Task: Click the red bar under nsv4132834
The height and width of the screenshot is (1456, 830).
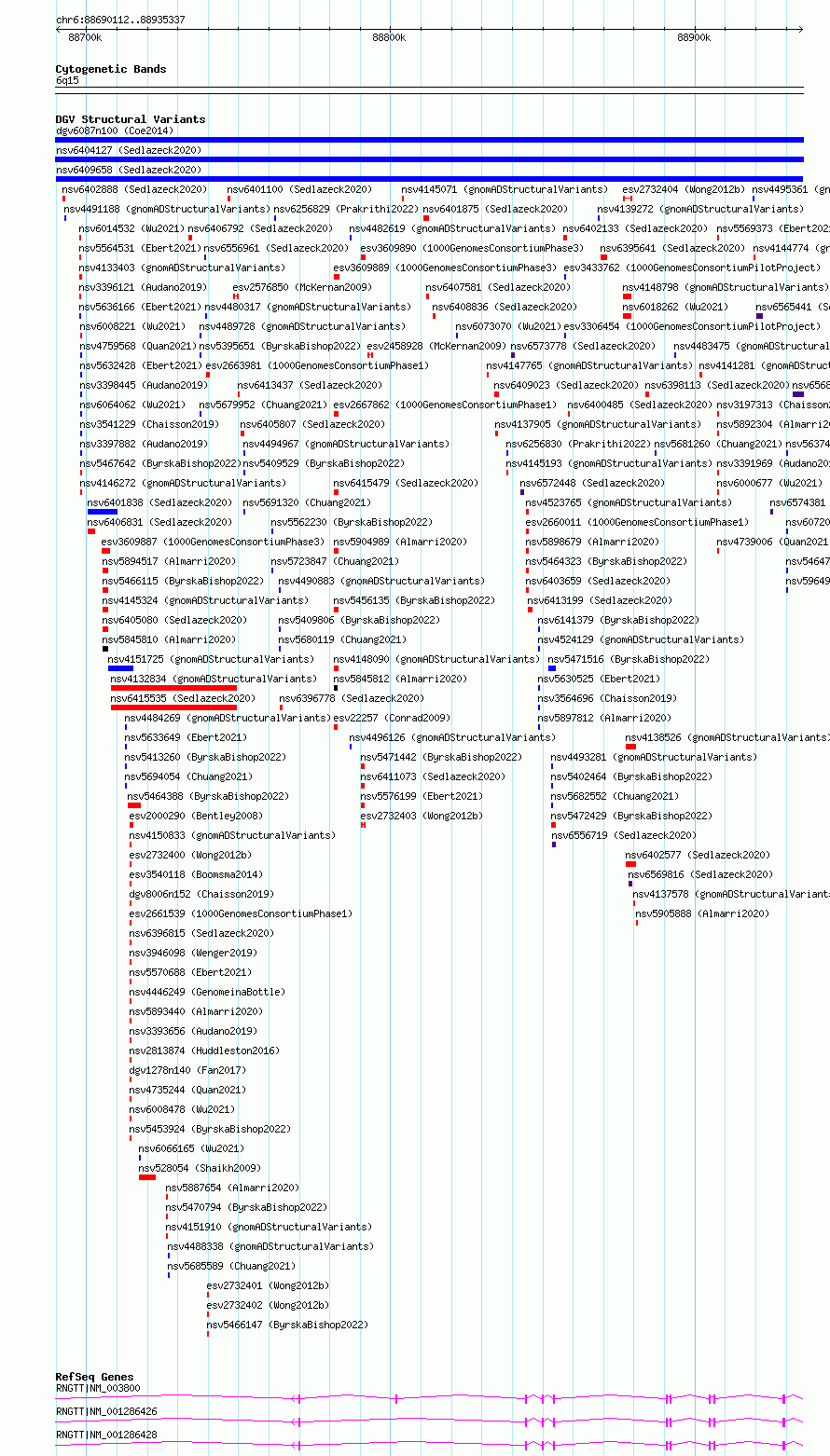Action: (x=173, y=688)
